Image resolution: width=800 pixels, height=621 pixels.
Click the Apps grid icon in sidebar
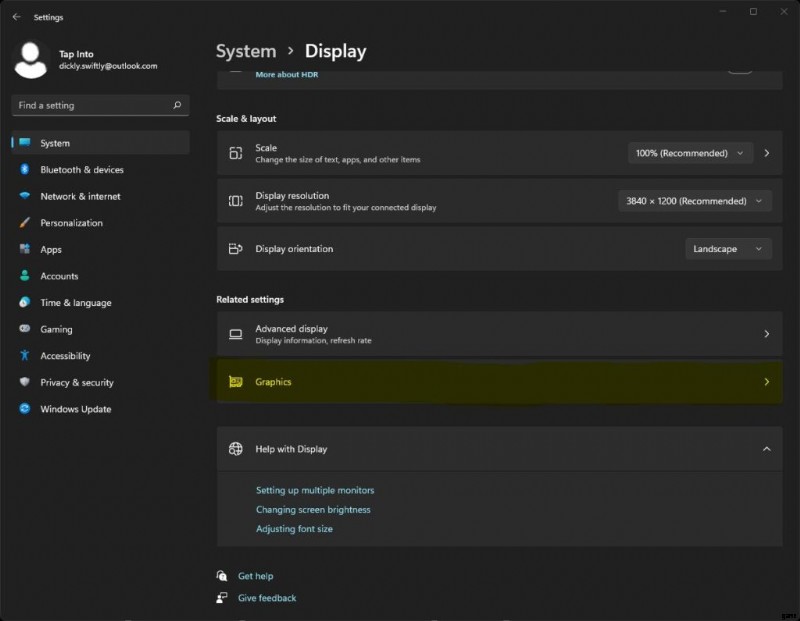[24, 249]
